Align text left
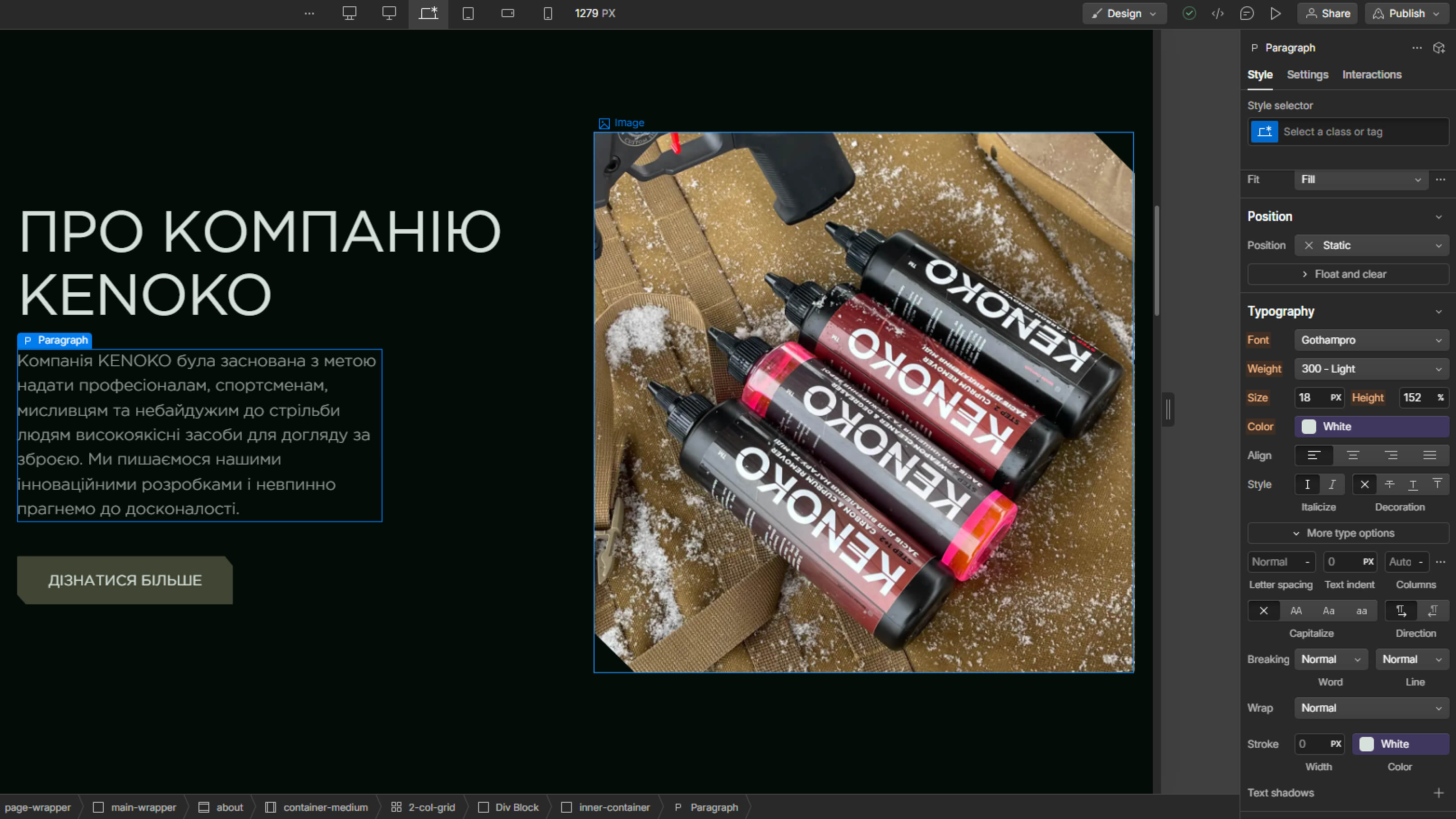1456x819 pixels. 1313,456
